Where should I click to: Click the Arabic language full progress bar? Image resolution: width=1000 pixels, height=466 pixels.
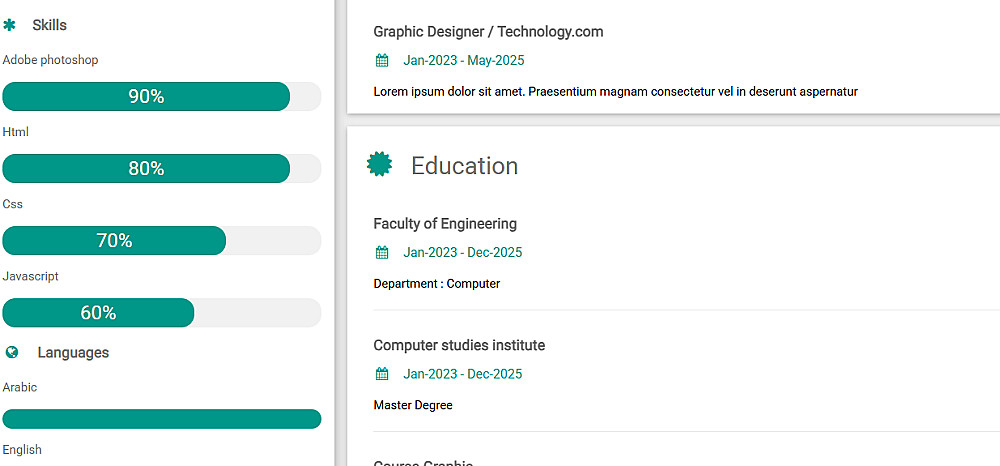click(x=162, y=419)
